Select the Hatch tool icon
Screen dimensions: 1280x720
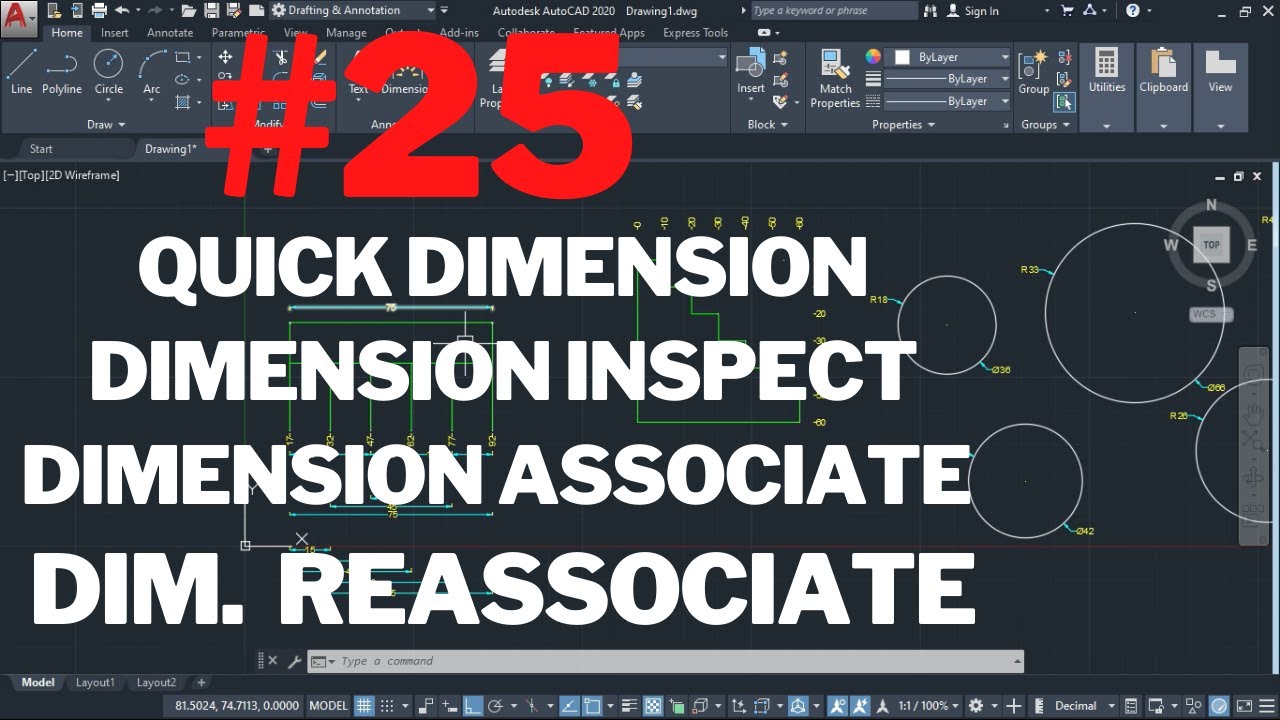[x=183, y=102]
